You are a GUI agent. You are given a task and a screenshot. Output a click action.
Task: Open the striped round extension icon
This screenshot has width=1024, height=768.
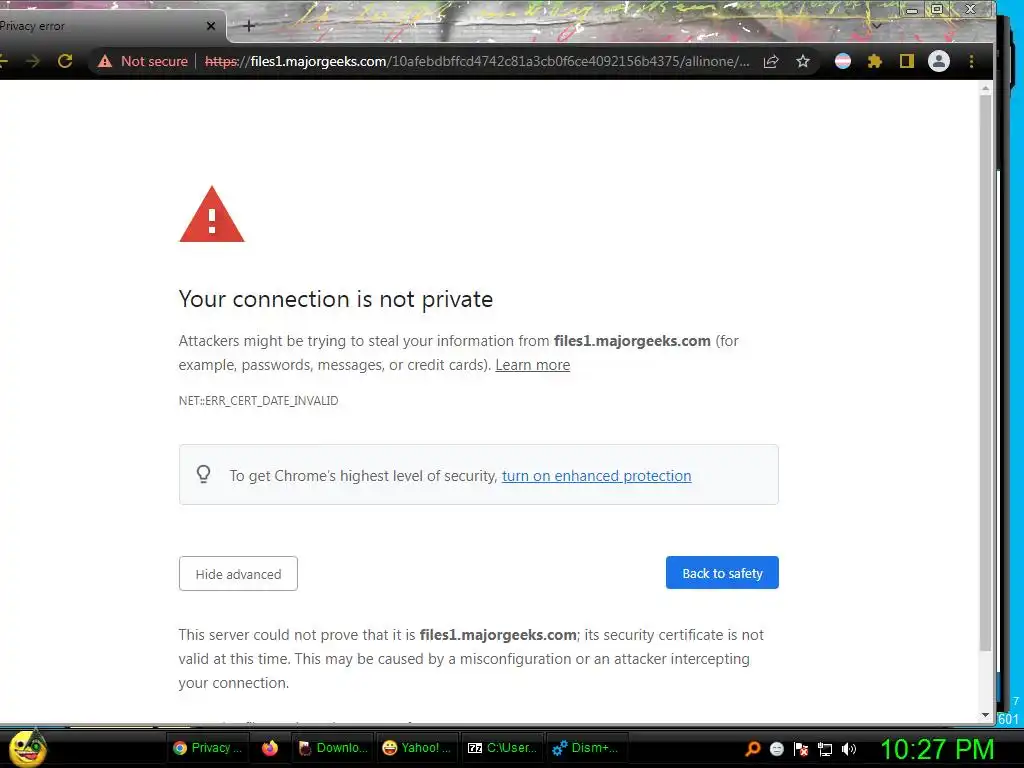click(x=842, y=61)
